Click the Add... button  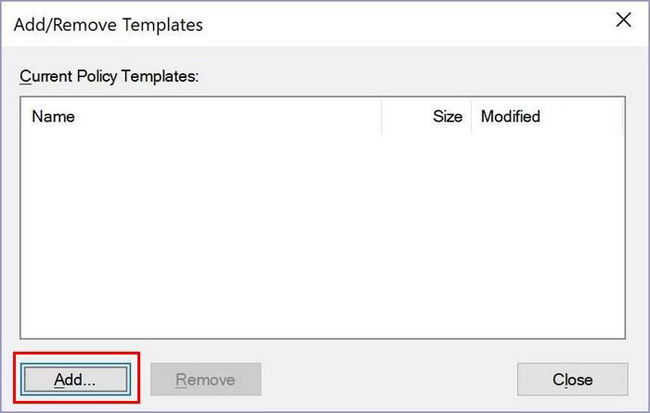[x=75, y=379]
